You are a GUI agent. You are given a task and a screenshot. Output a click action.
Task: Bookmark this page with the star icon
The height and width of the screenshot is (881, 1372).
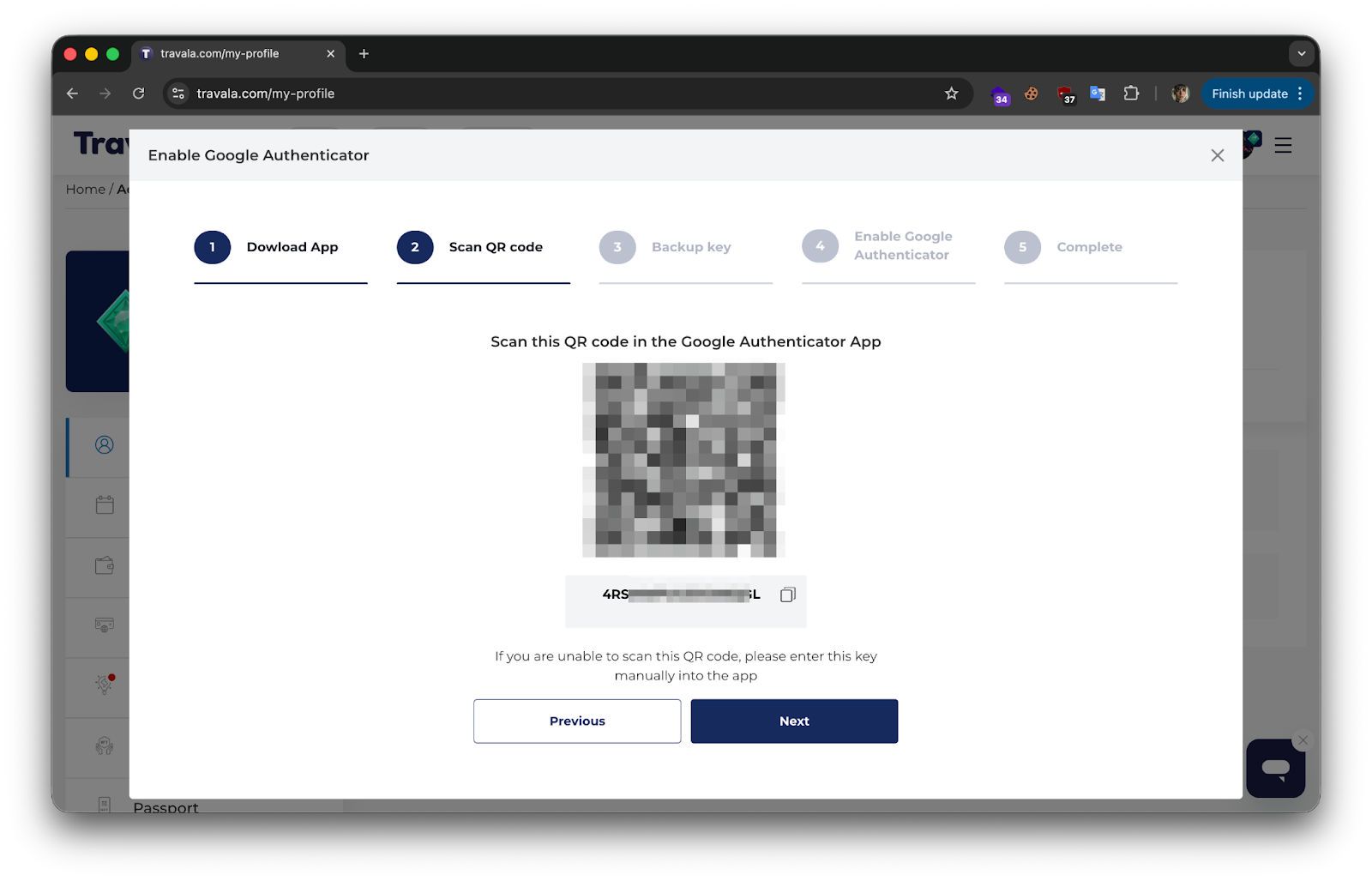951,93
